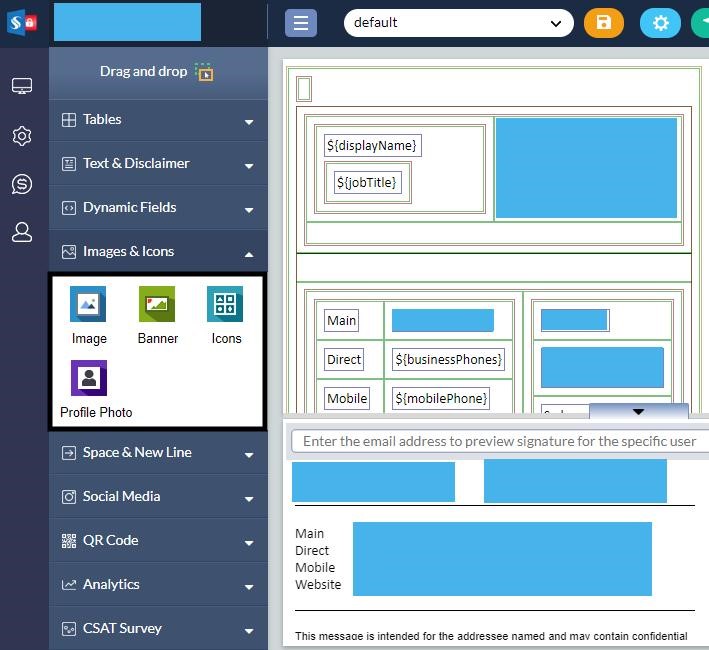The height and width of the screenshot is (650, 709).
Task: Click the sidebar settings gear icon
Action: pyautogui.click(x=22, y=136)
